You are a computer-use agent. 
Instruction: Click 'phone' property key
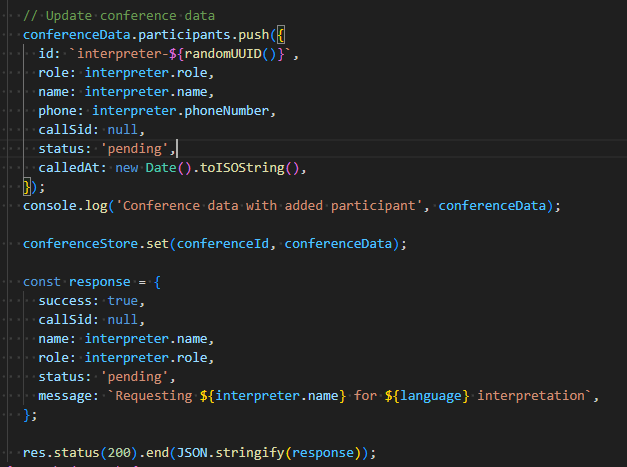[x=58, y=111]
